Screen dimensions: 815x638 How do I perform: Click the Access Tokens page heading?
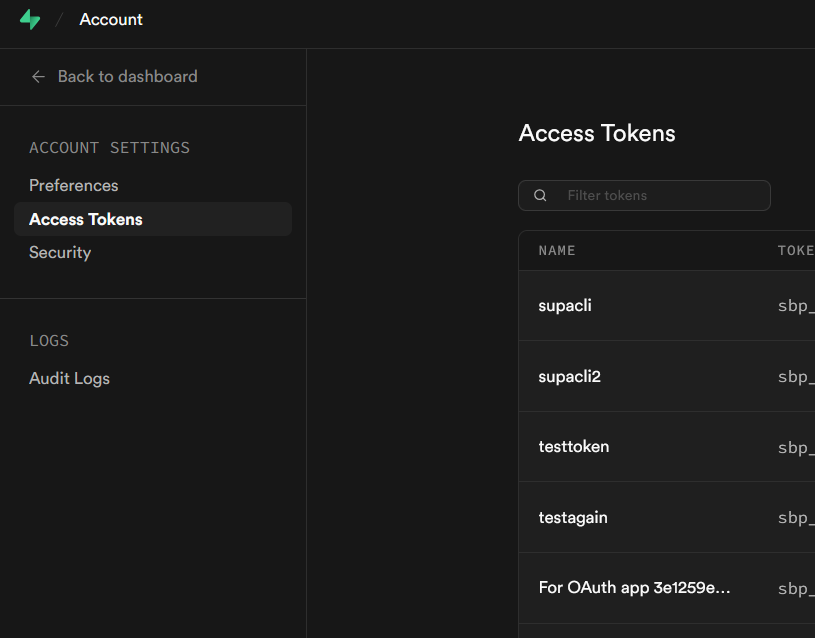click(x=597, y=133)
